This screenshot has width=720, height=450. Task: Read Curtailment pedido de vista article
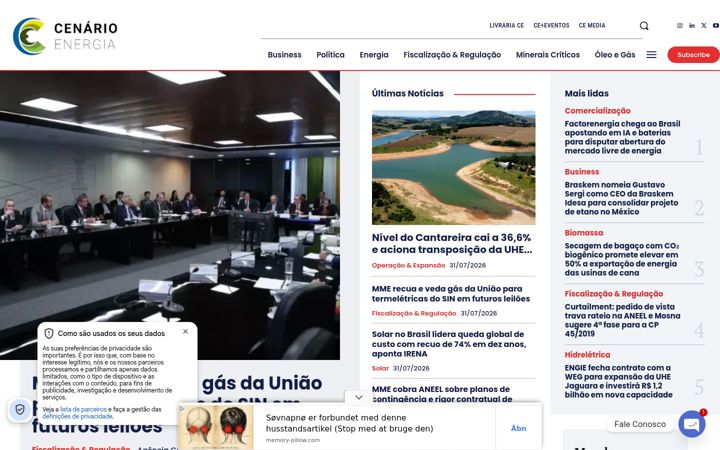[x=622, y=320]
